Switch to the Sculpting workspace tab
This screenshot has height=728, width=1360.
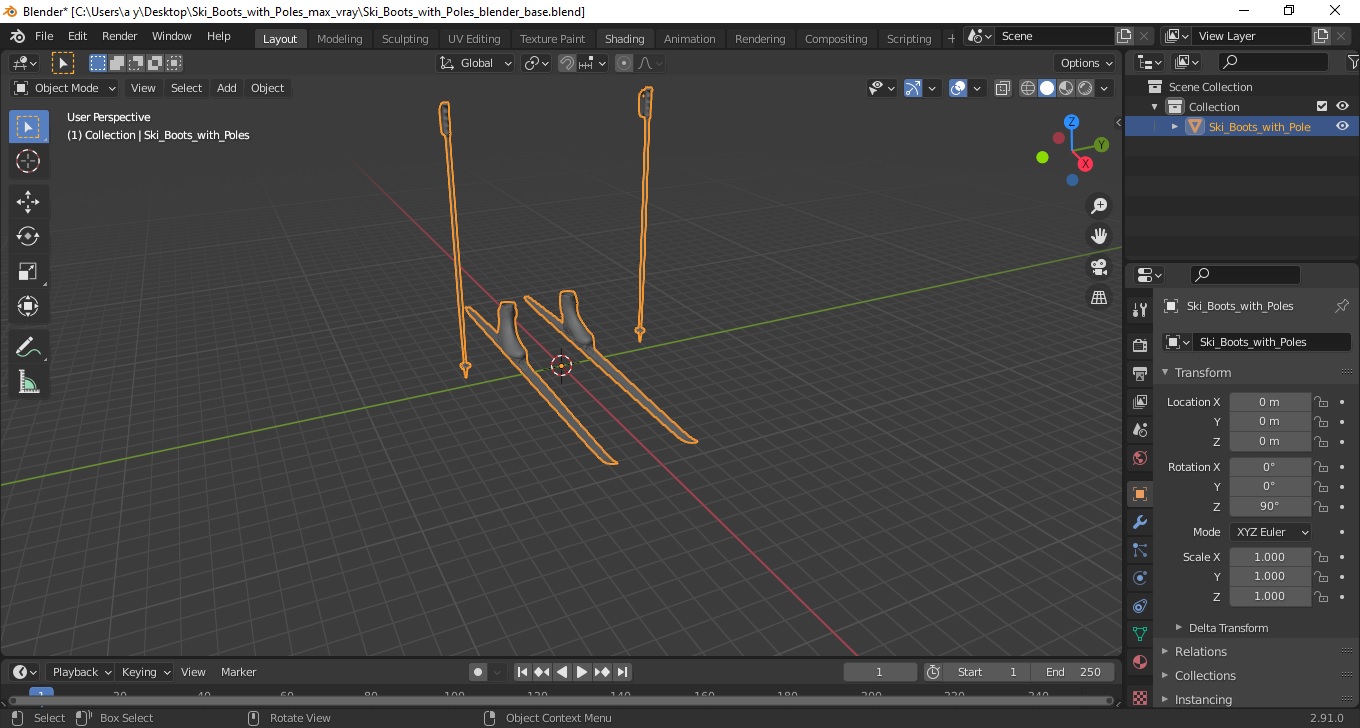(x=405, y=38)
